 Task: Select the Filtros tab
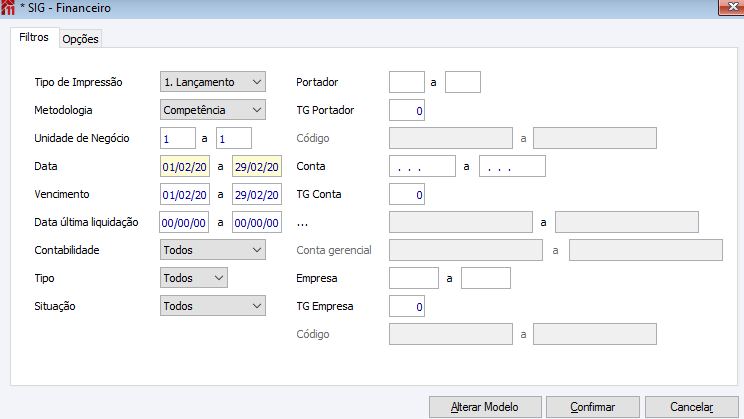[34, 37]
